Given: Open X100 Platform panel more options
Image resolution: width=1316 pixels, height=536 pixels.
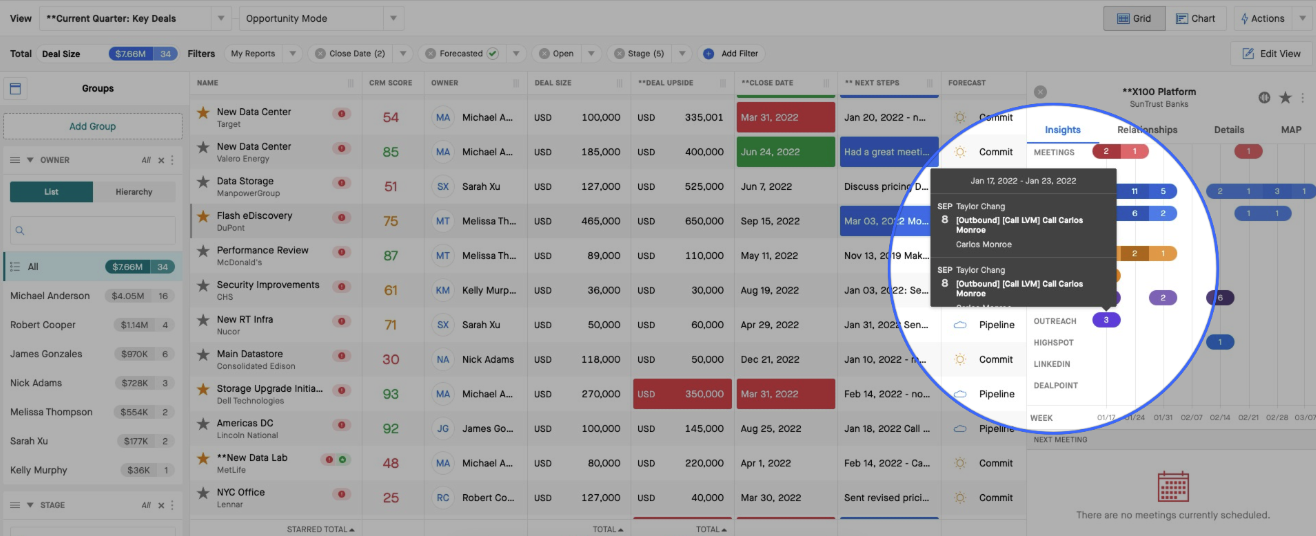Looking at the screenshot, I should coord(1303,97).
